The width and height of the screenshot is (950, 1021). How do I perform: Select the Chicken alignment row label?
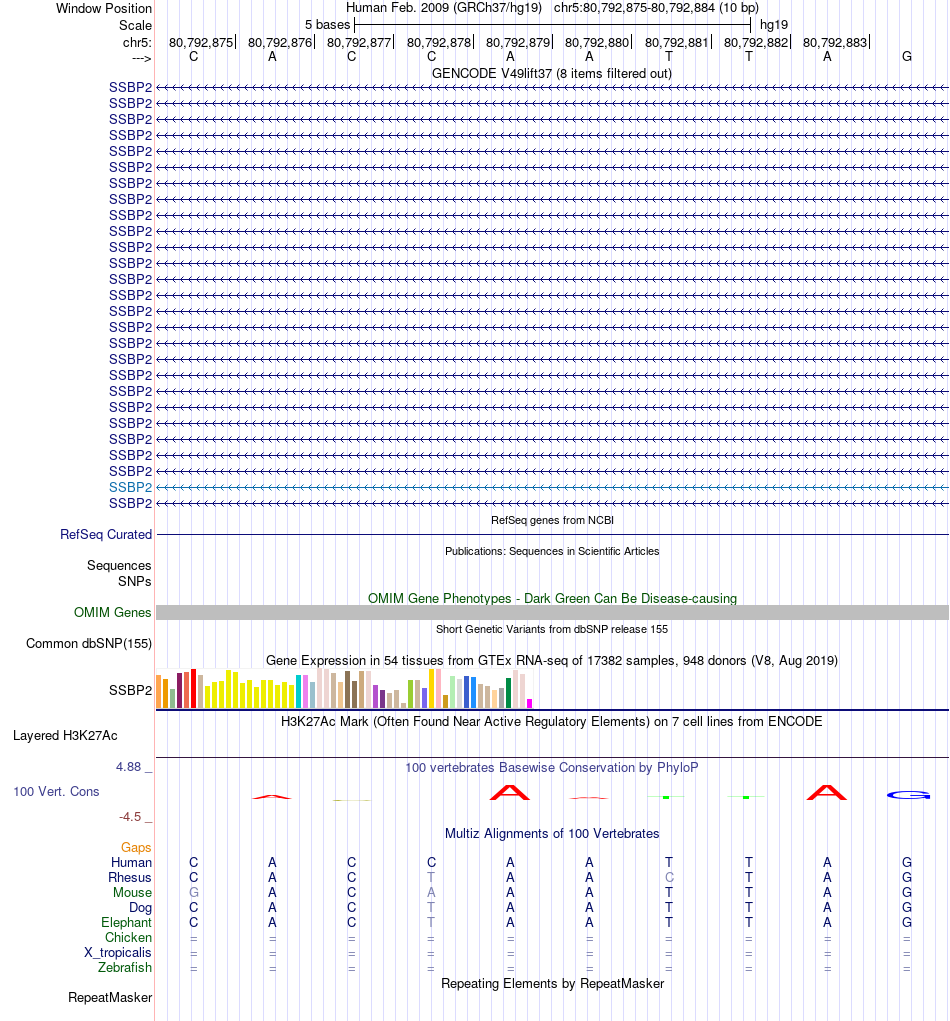tap(128, 938)
